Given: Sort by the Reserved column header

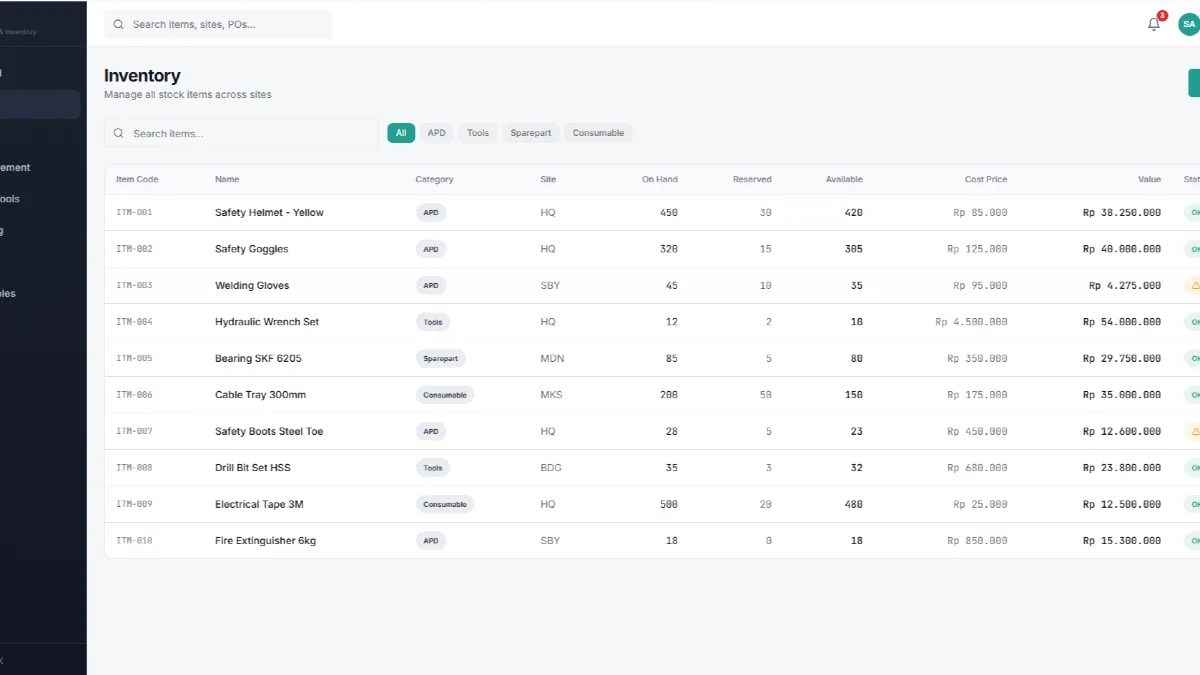Looking at the screenshot, I should coord(752,179).
